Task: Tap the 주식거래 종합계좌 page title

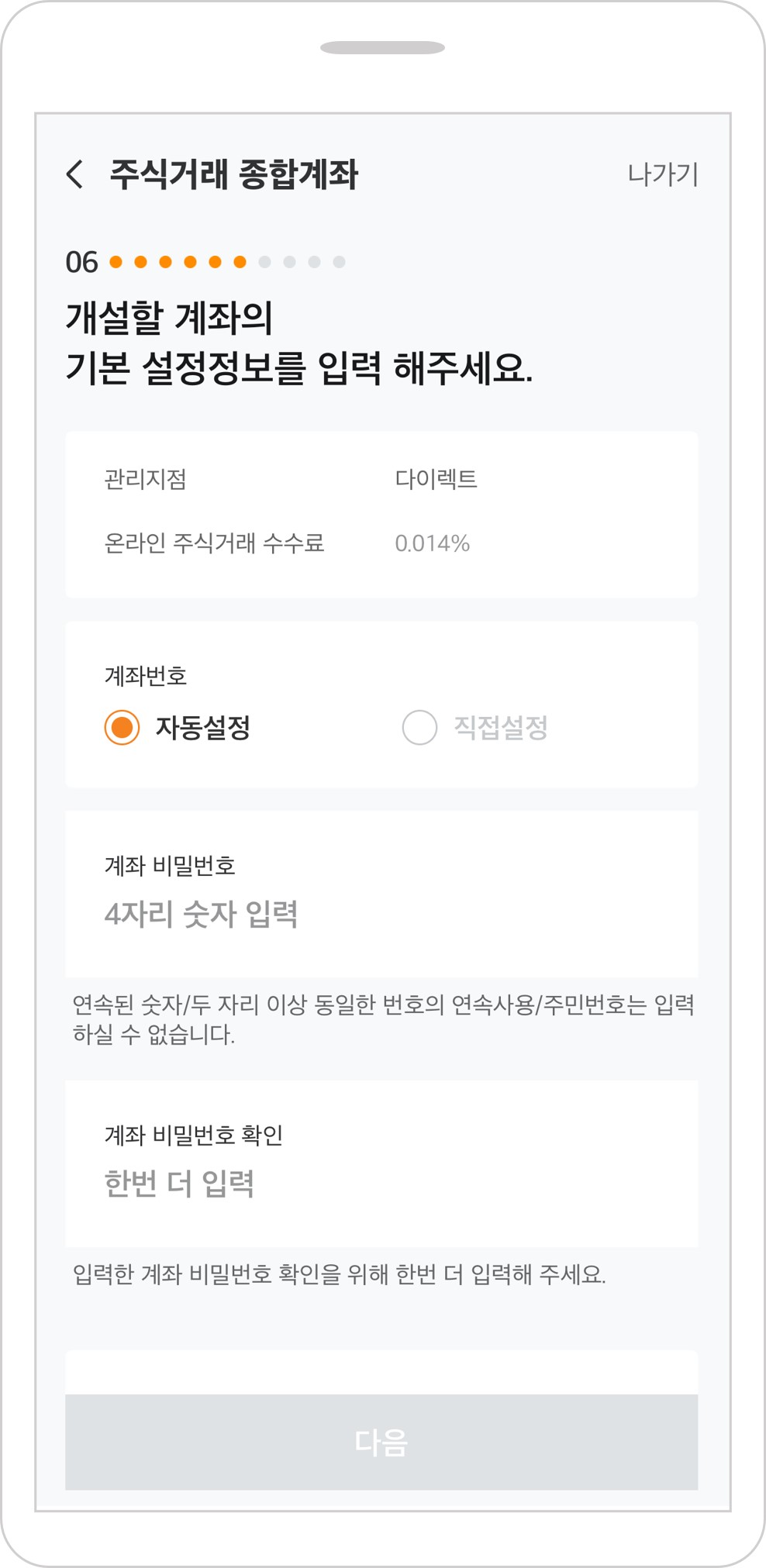Action: pos(233,174)
